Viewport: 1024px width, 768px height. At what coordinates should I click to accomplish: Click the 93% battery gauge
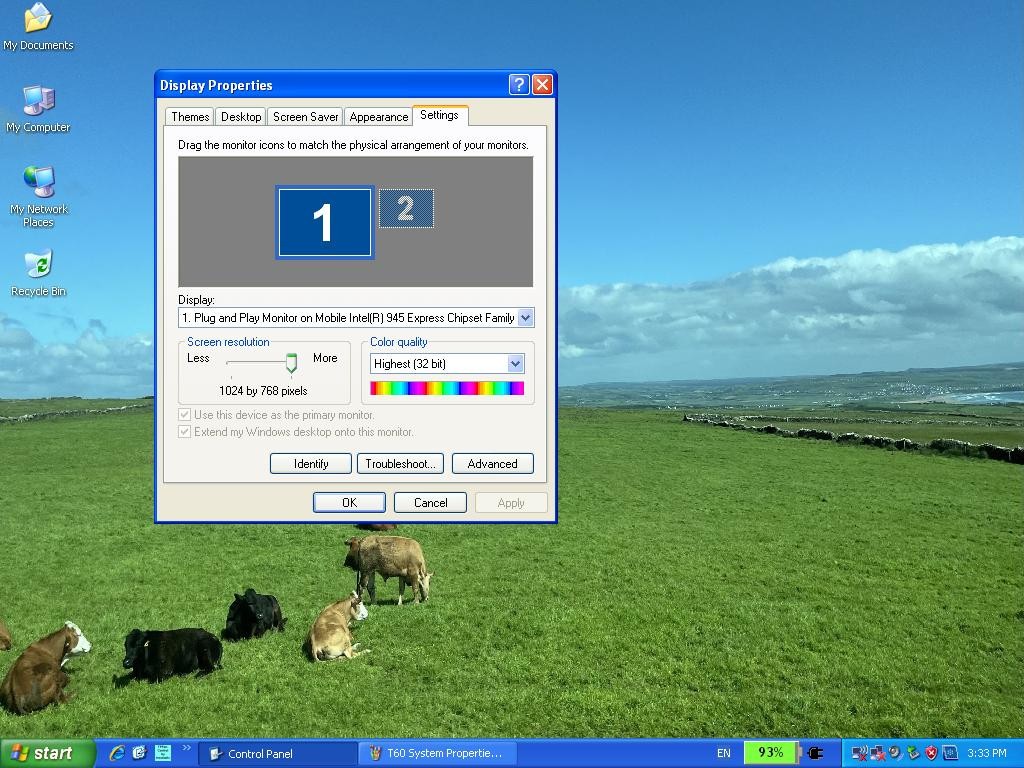[771, 752]
